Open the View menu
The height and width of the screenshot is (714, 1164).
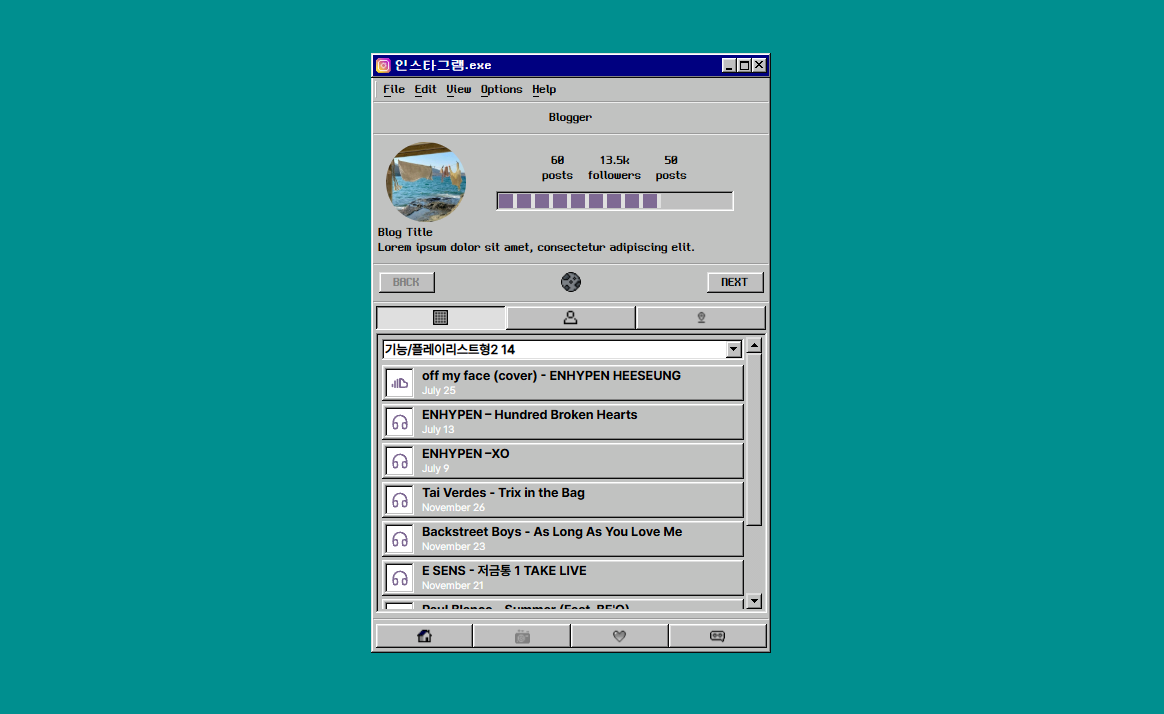(458, 89)
